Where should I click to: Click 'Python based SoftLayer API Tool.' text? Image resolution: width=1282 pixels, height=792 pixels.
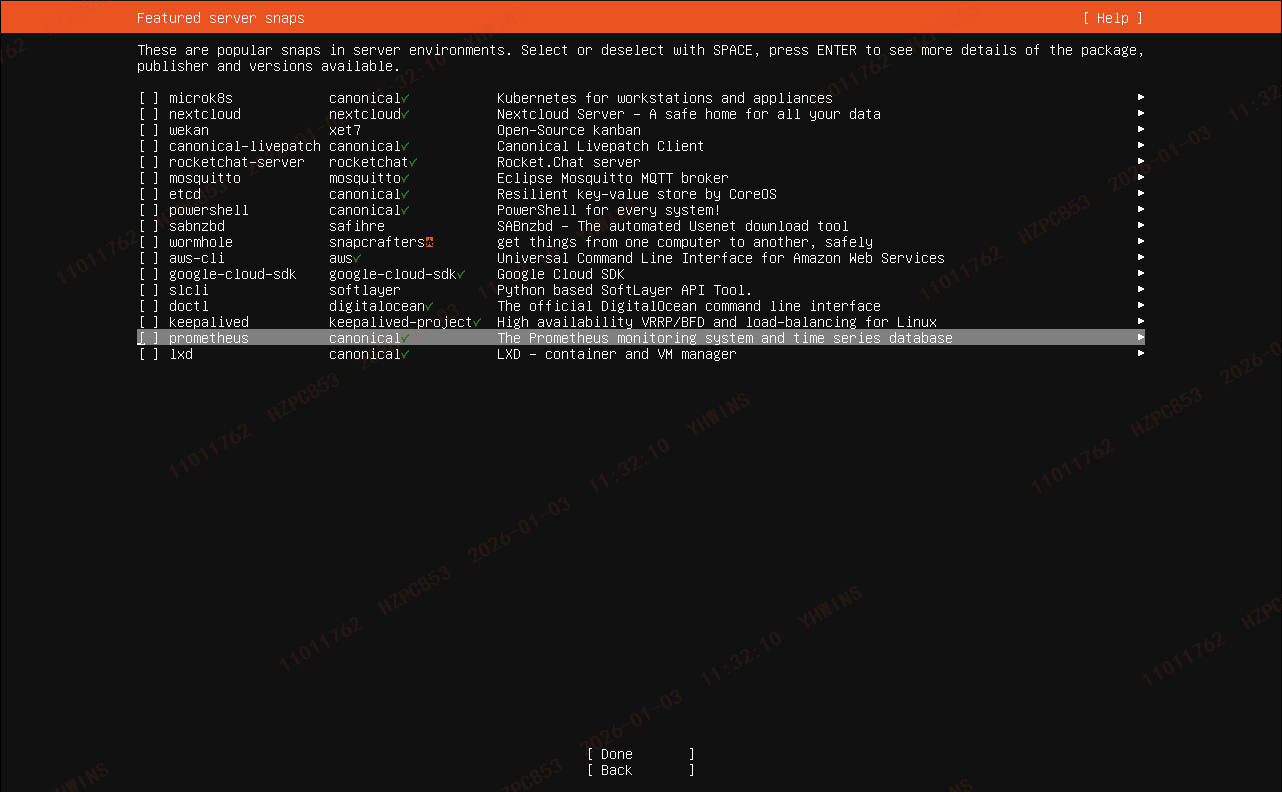tap(625, 290)
